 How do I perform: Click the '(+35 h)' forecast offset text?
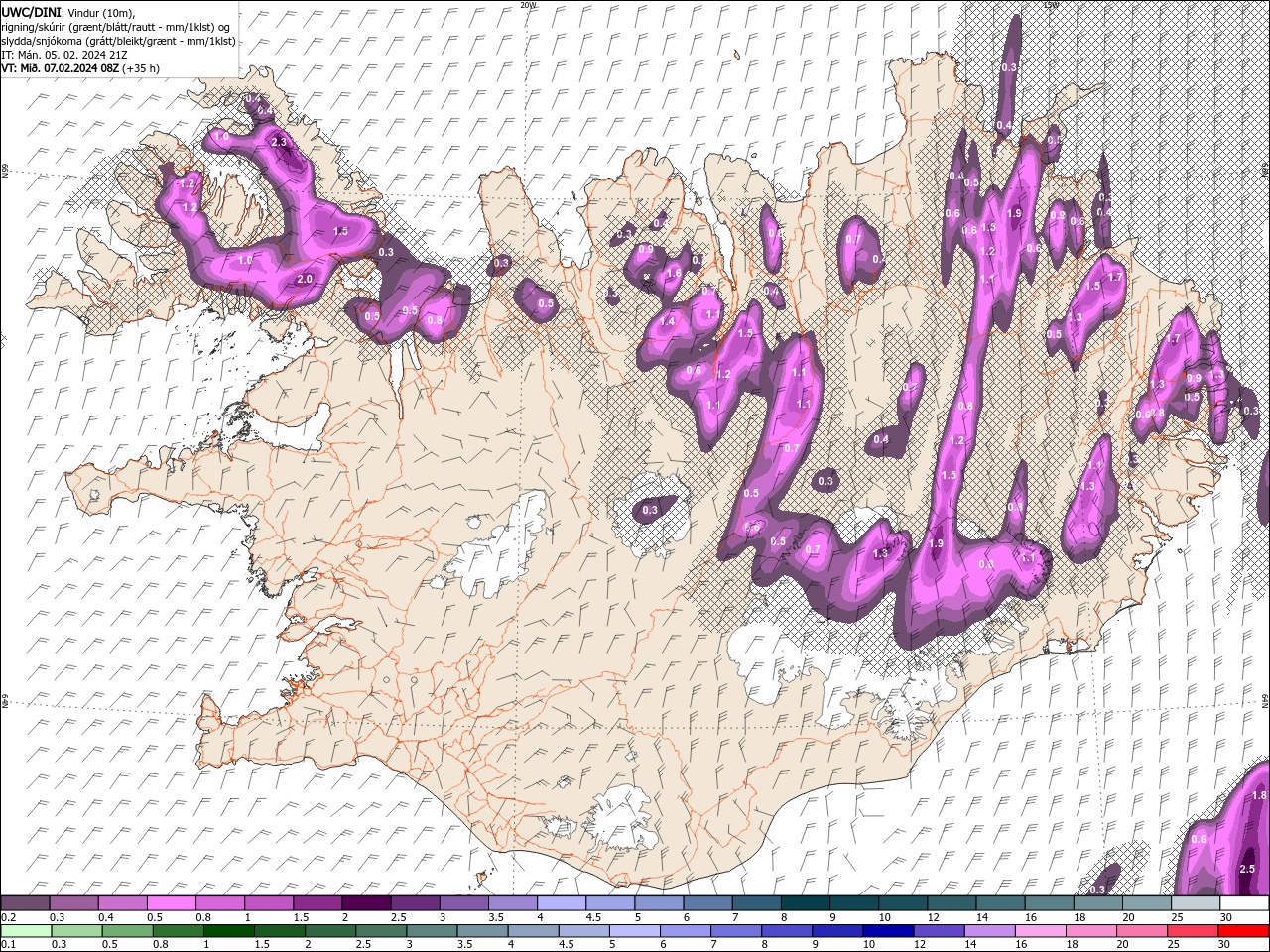[x=141, y=68]
